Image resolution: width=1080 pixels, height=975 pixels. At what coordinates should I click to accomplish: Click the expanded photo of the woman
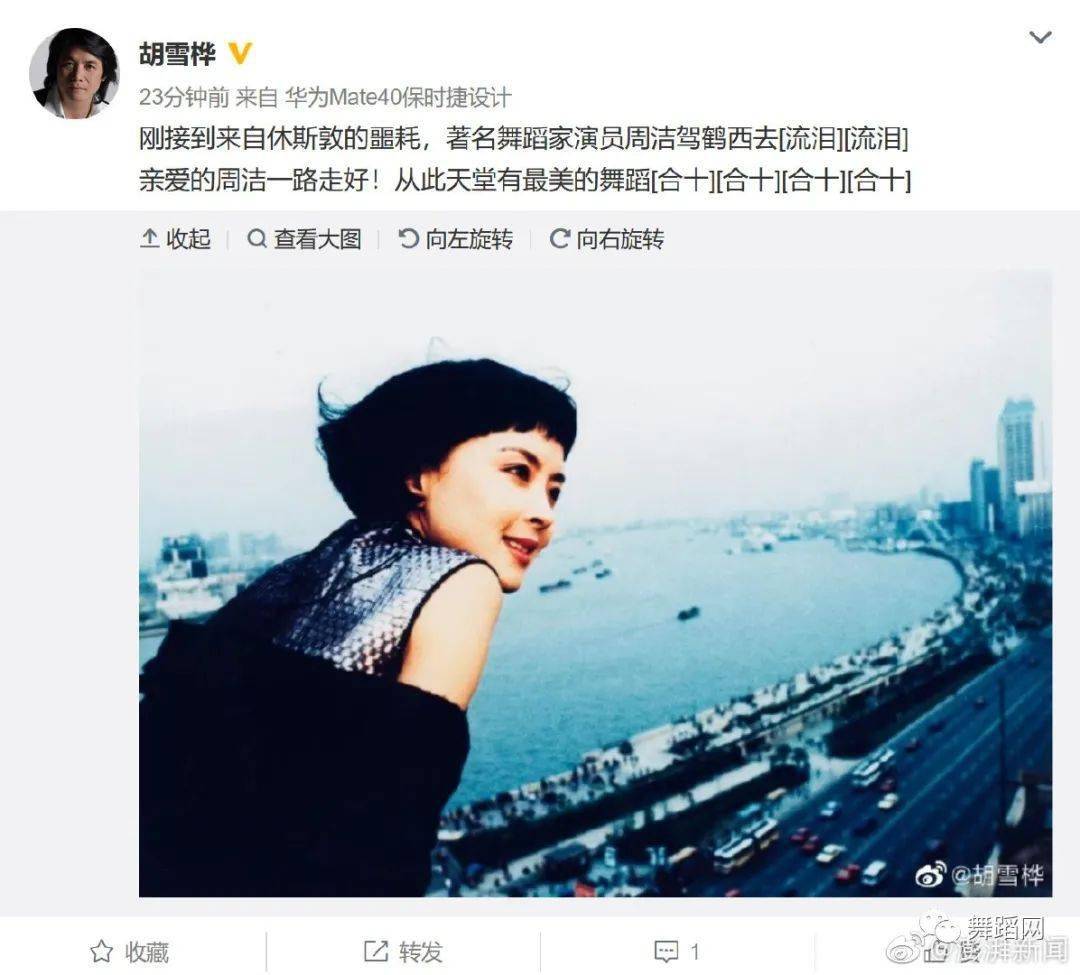pos(595,583)
